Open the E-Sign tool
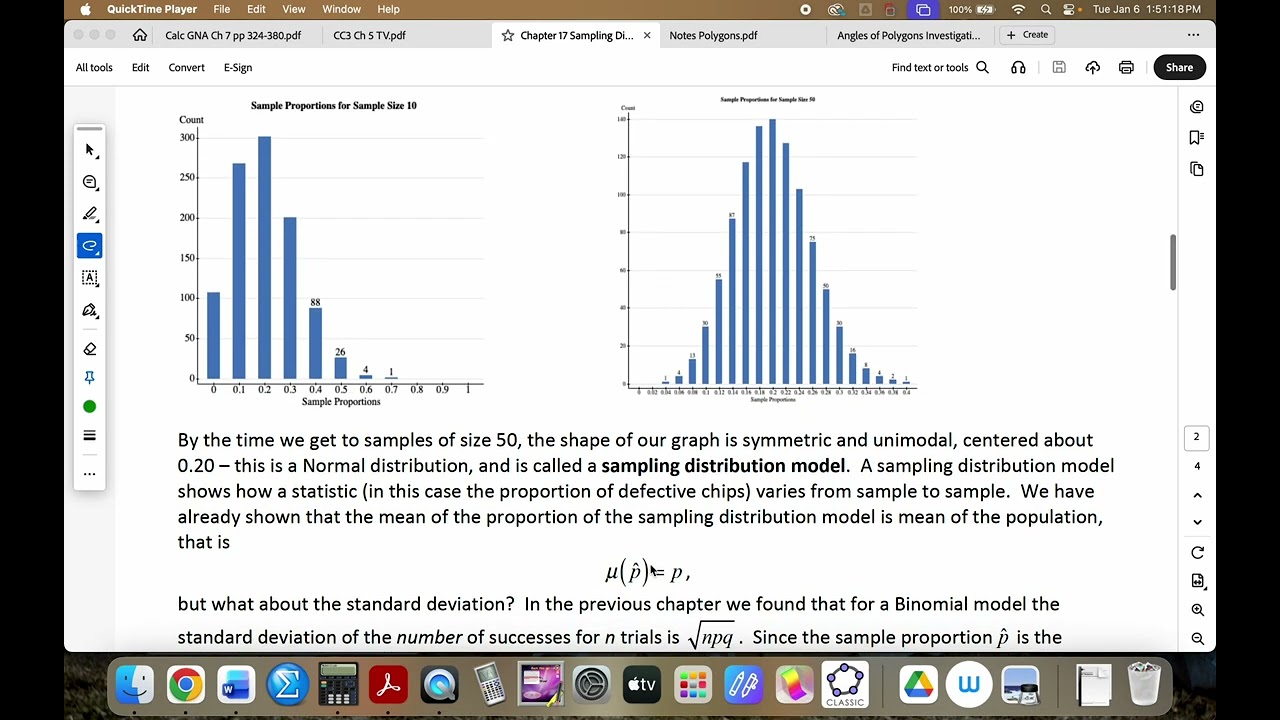The width and height of the screenshot is (1280, 720). (x=238, y=67)
